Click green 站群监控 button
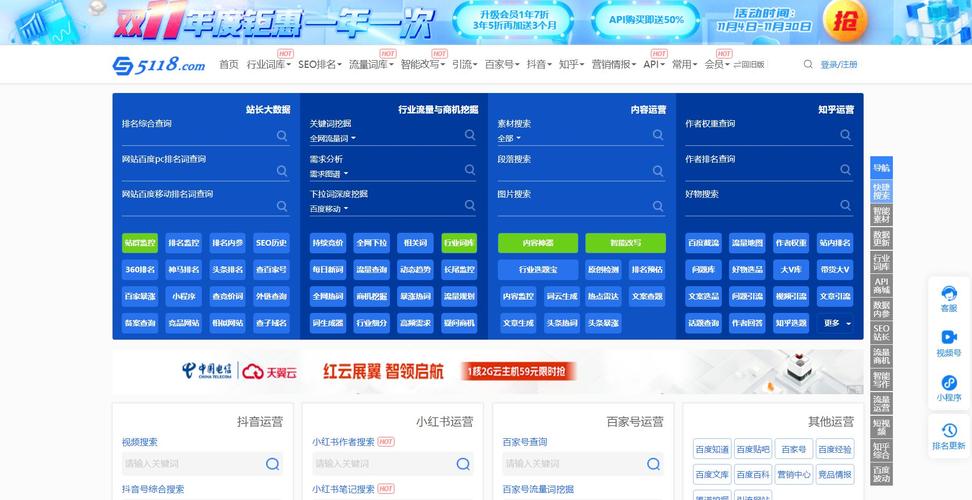972x500 pixels. coord(139,243)
